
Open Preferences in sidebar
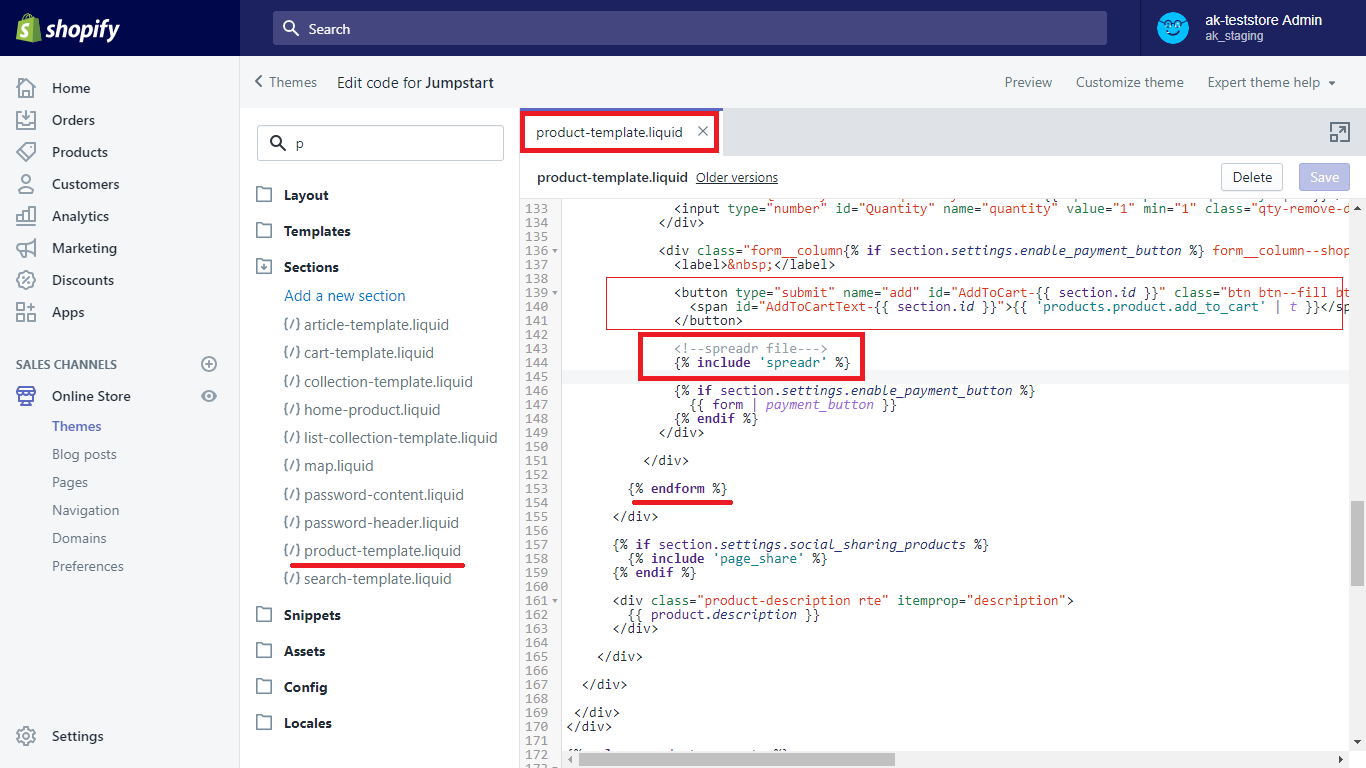[x=88, y=566]
